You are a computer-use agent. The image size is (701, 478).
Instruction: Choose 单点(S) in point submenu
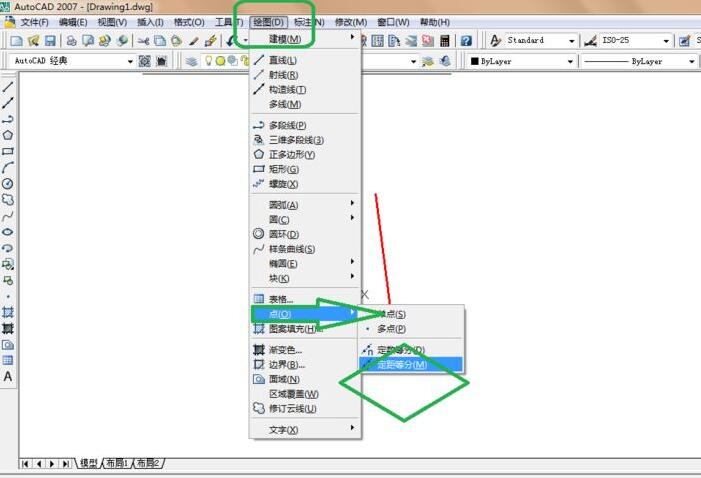pos(411,314)
